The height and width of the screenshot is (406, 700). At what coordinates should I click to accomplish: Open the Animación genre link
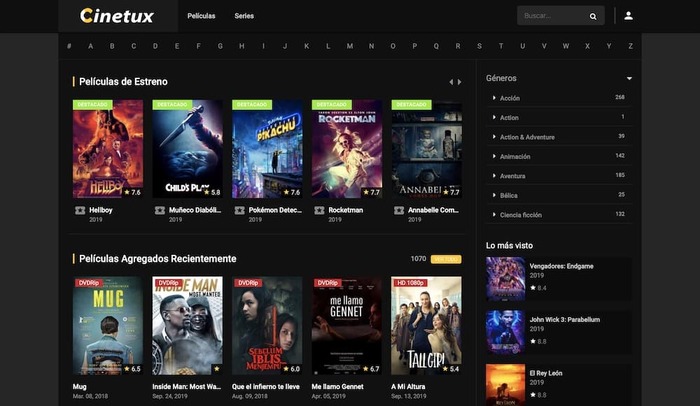[x=515, y=156]
